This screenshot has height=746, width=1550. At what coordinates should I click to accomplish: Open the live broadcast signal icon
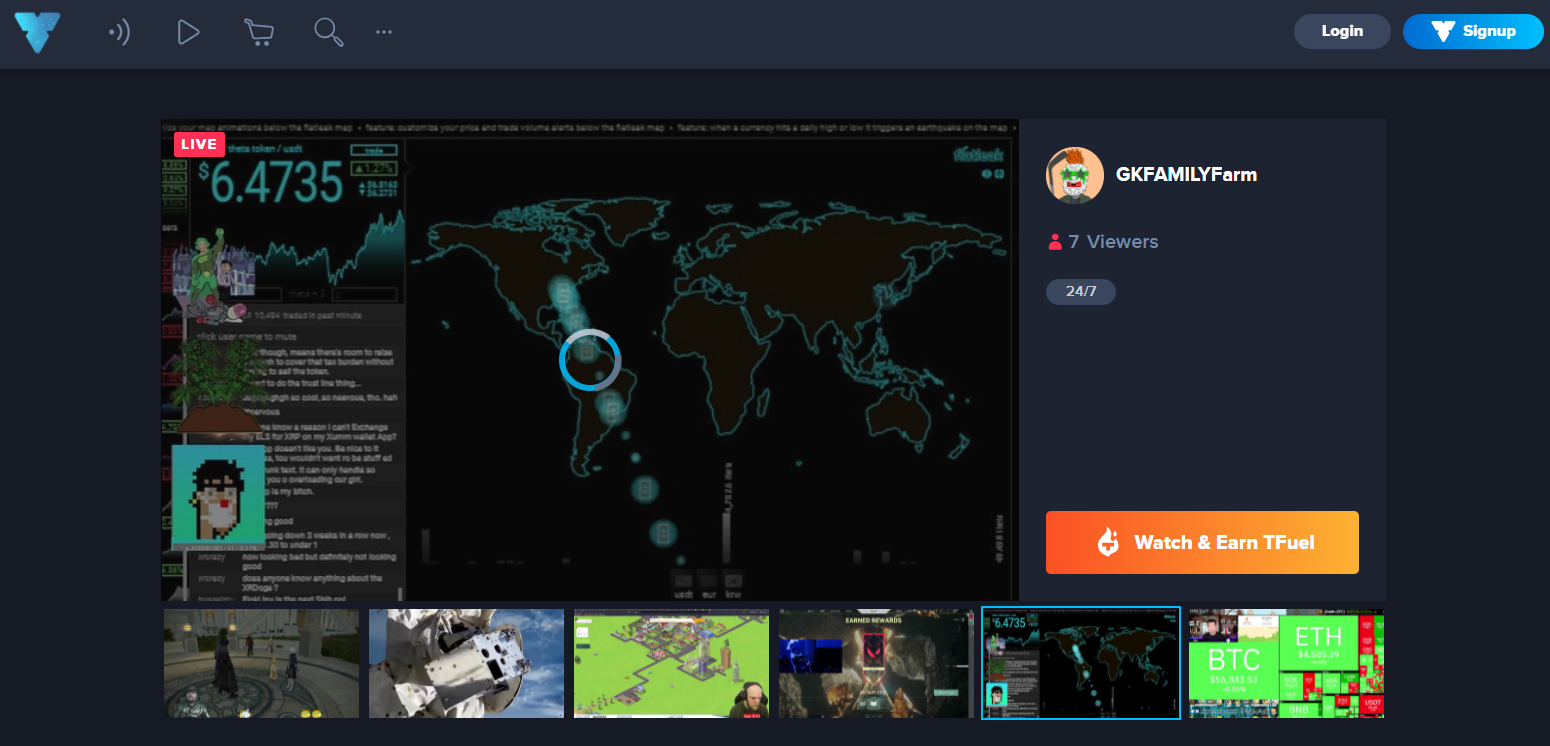click(119, 32)
